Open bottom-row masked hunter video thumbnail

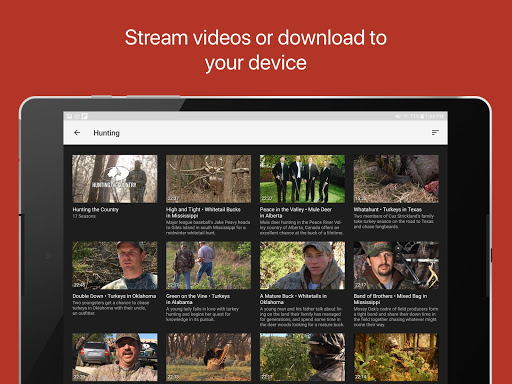302,357
